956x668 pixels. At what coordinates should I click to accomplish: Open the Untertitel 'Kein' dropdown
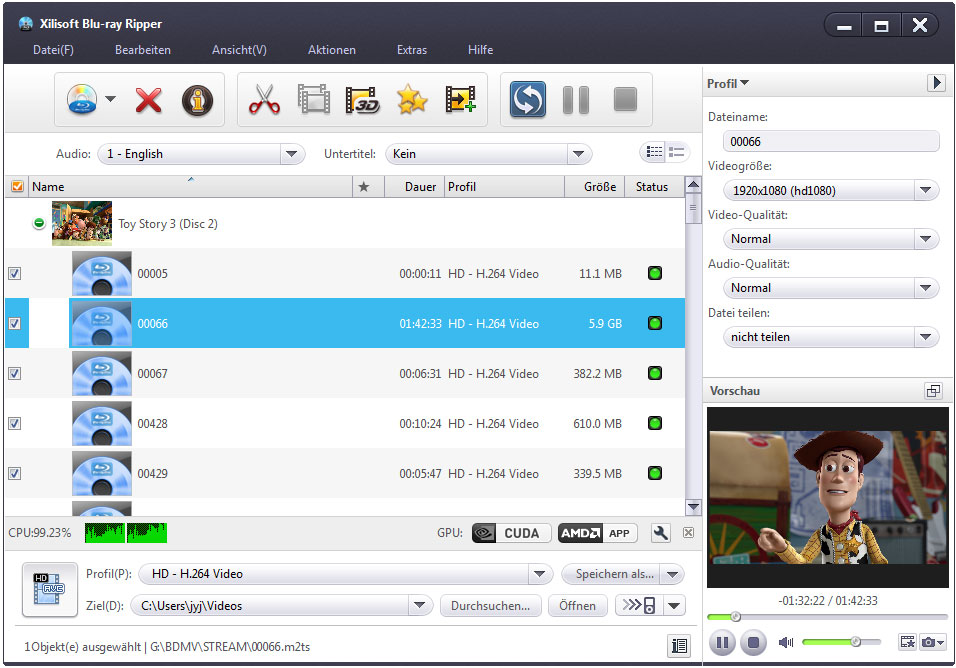(x=488, y=154)
